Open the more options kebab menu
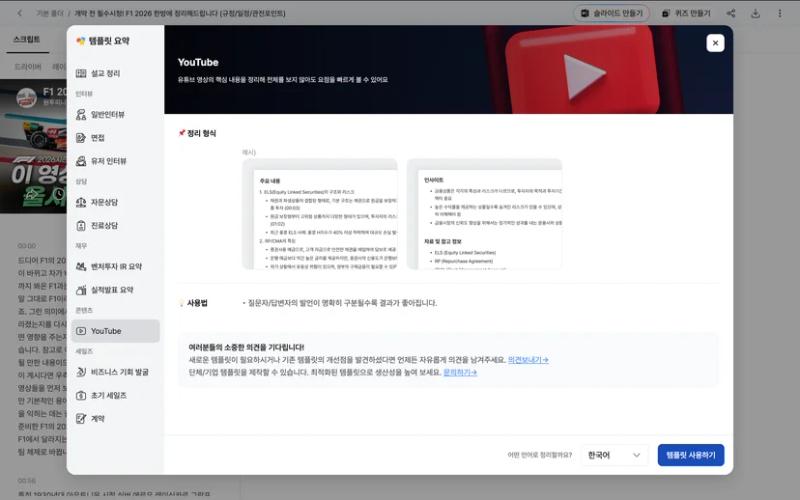 tap(780, 13)
